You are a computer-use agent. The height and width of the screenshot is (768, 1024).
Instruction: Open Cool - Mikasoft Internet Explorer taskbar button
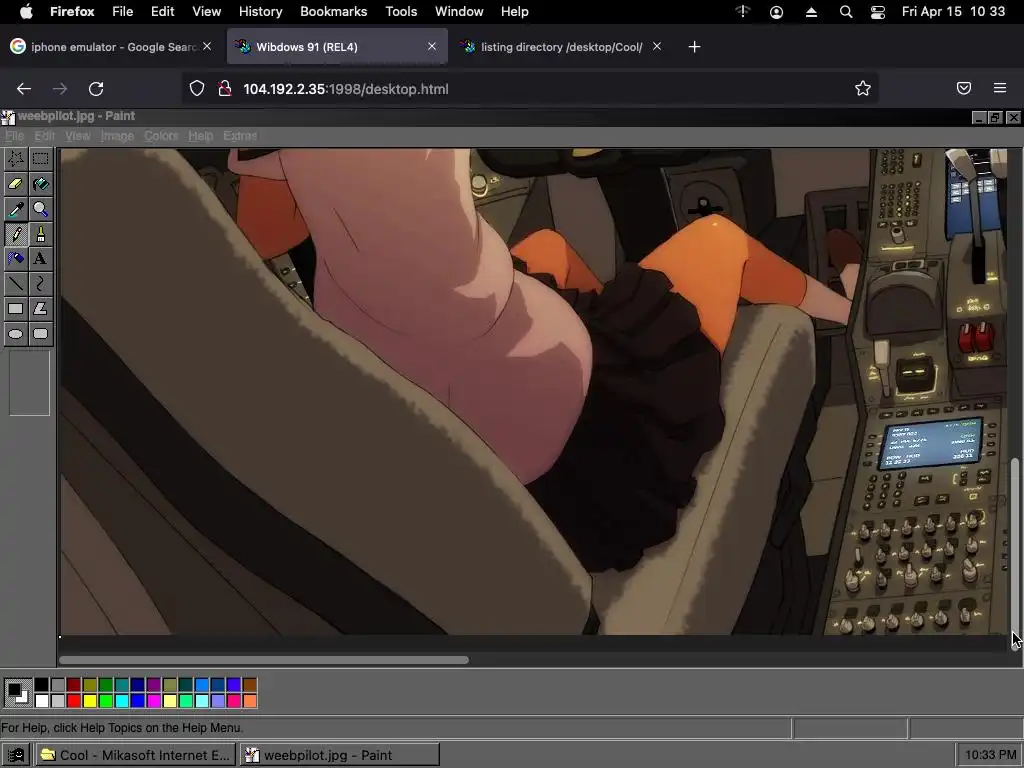pyautogui.click(x=135, y=755)
